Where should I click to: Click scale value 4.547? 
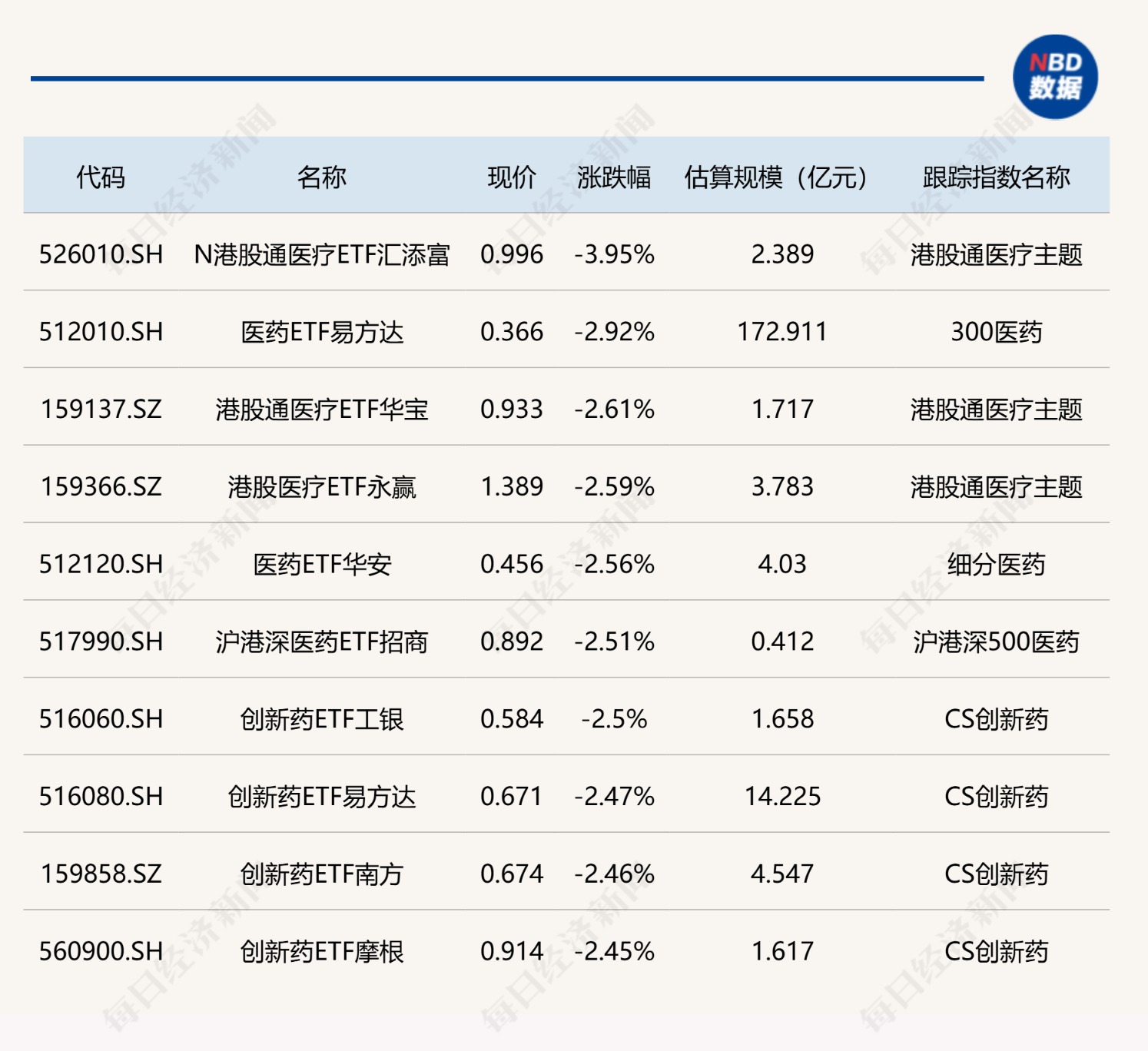(782, 874)
